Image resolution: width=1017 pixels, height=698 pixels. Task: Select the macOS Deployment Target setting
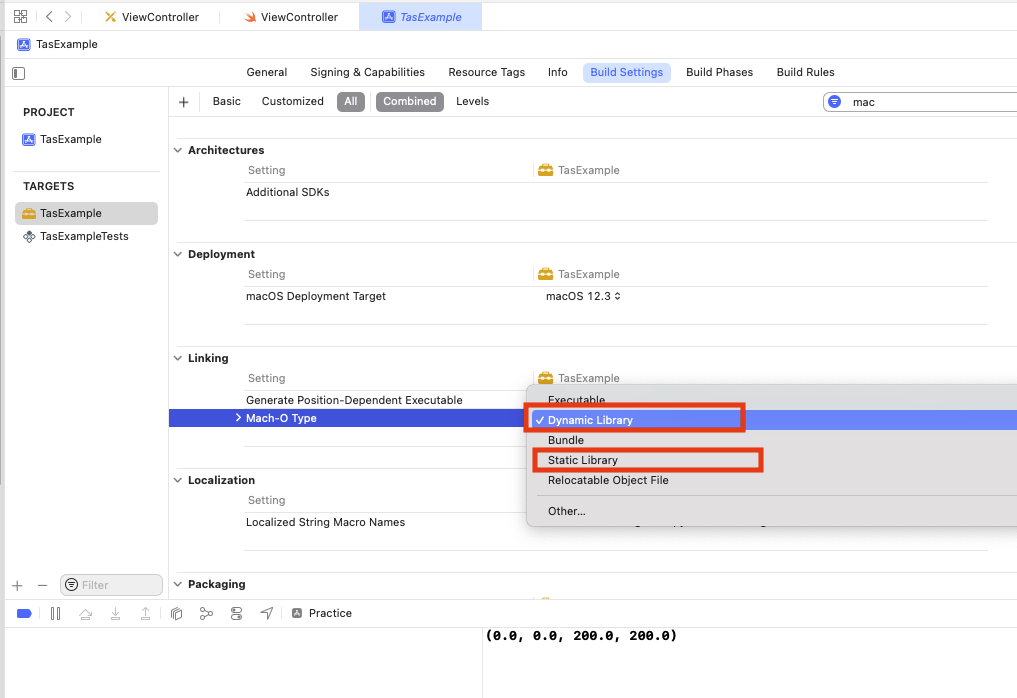coord(315,296)
